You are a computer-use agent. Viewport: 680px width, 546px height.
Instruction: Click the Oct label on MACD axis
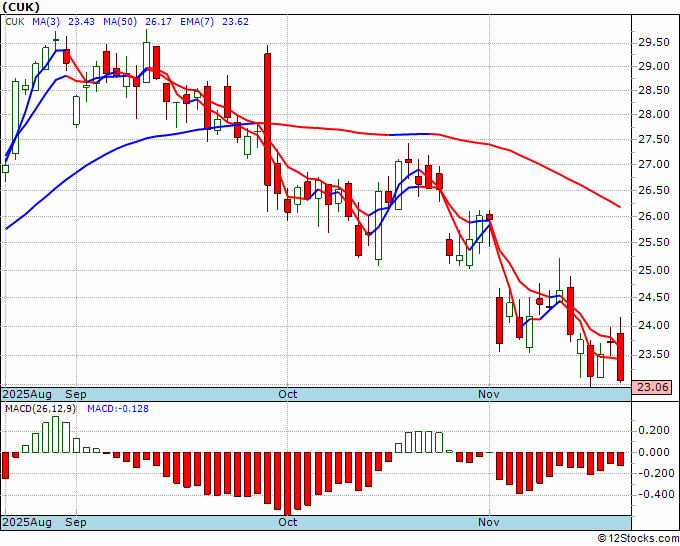[x=288, y=522]
